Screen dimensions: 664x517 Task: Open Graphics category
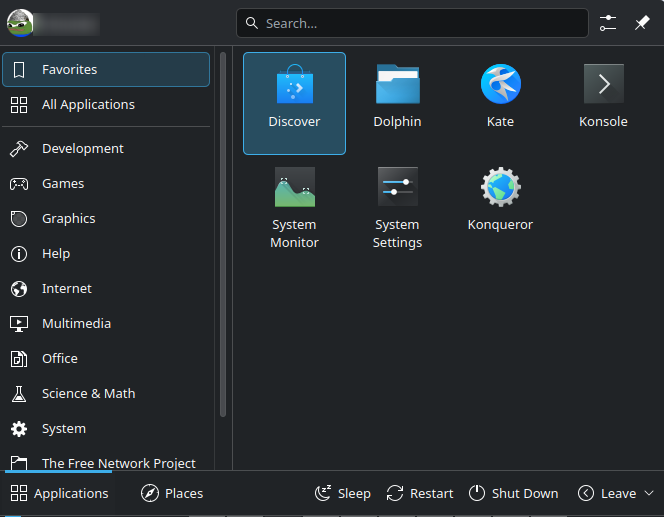(106, 218)
